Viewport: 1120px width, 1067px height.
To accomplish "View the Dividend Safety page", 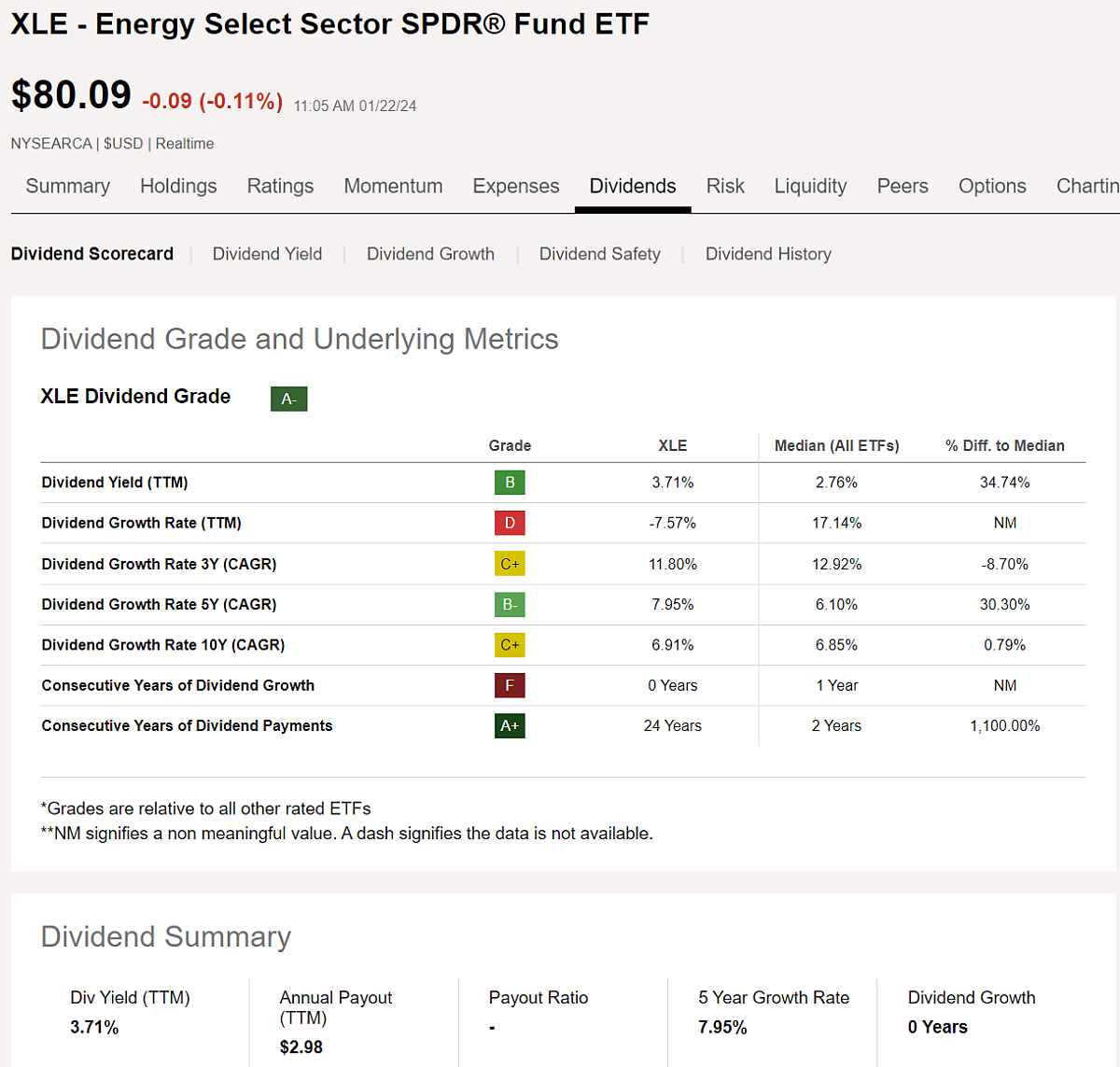I will click(x=599, y=254).
